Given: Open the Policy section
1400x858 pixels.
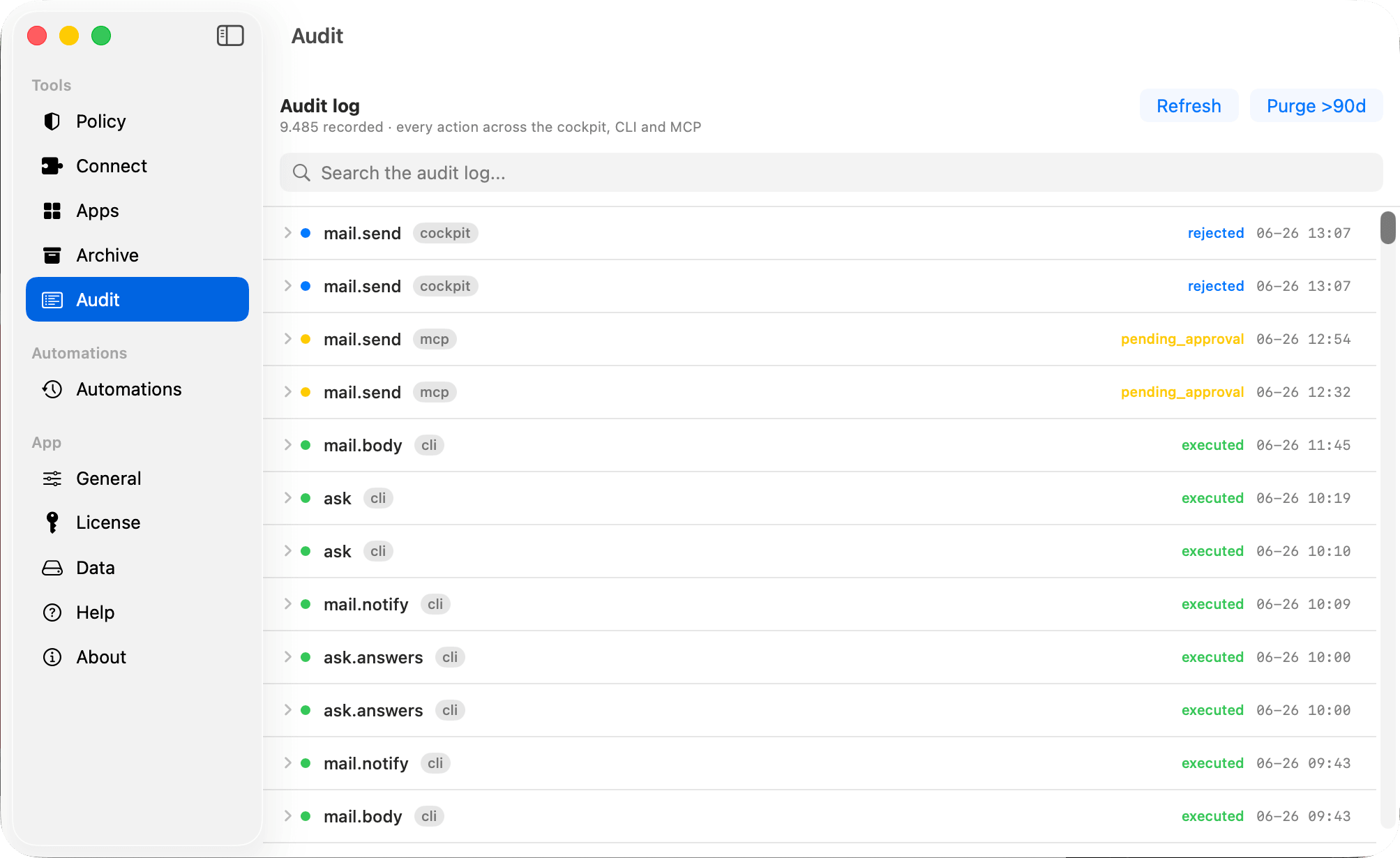Looking at the screenshot, I should coord(137,121).
